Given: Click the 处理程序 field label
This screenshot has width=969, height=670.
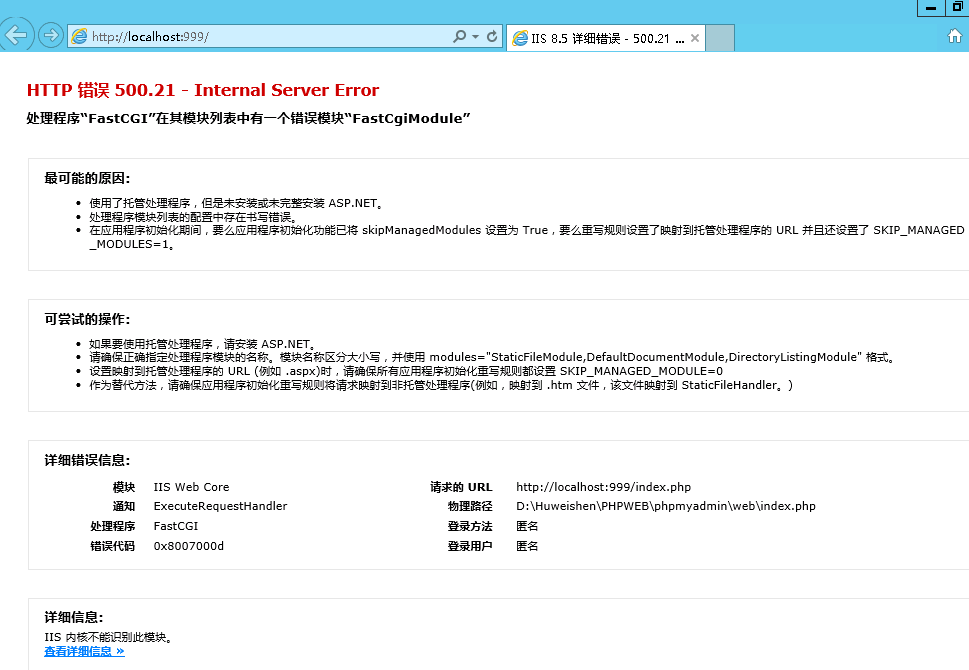Looking at the screenshot, I should 112,526.
